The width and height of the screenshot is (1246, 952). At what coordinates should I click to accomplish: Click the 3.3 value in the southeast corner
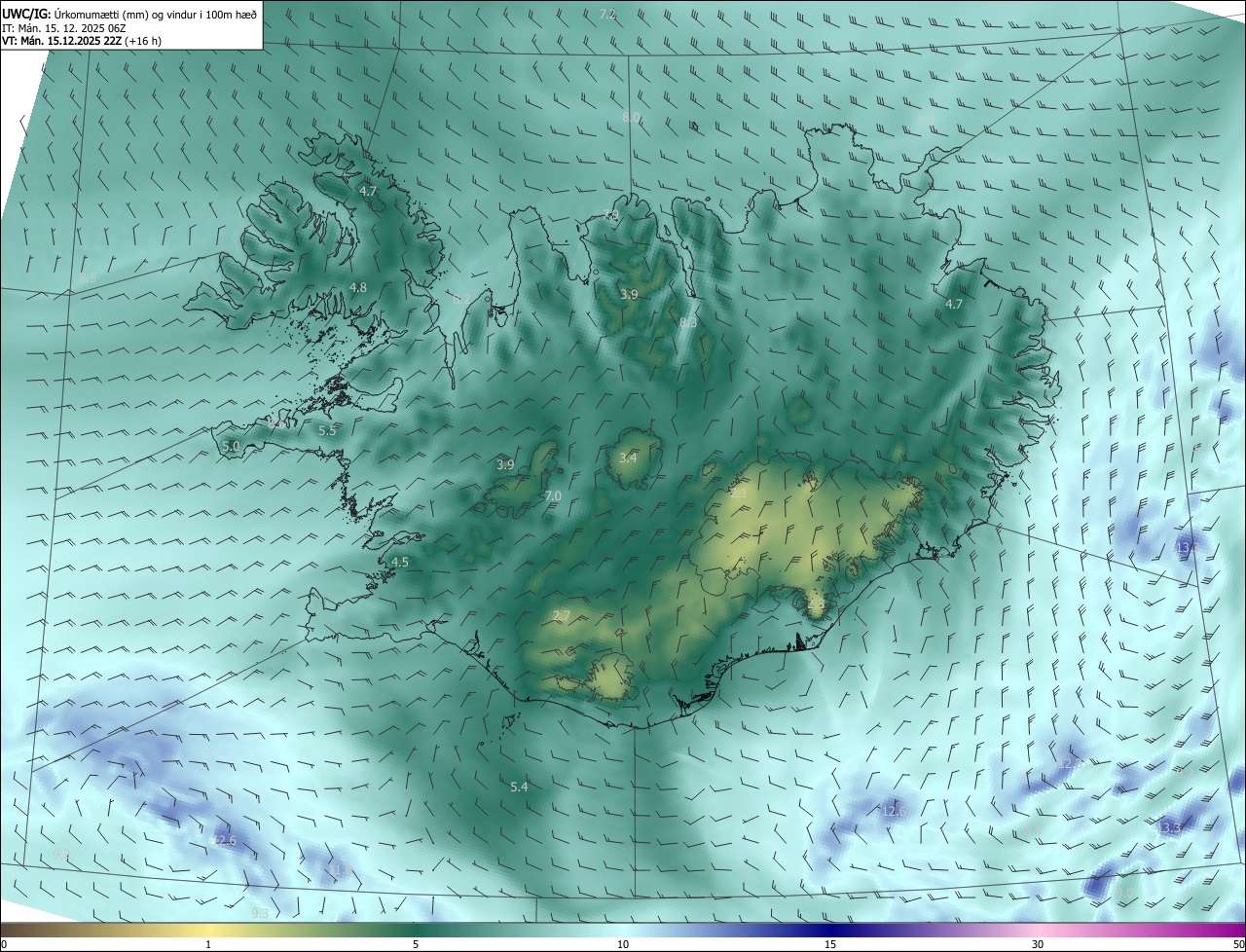[x=1171, y=827]
